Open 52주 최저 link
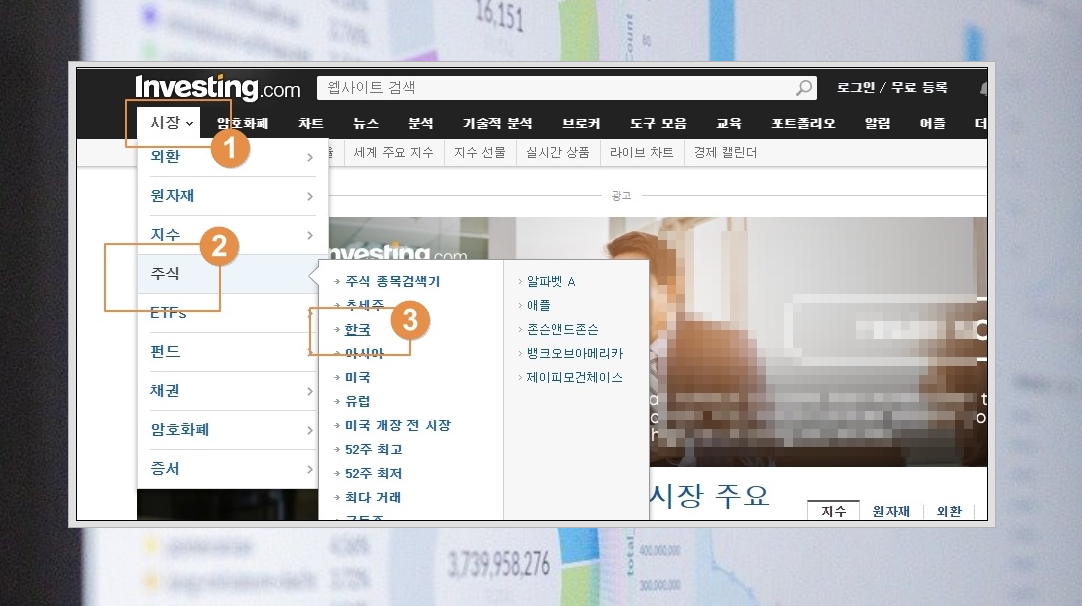The image size is (1082, 606). [373, 474]
